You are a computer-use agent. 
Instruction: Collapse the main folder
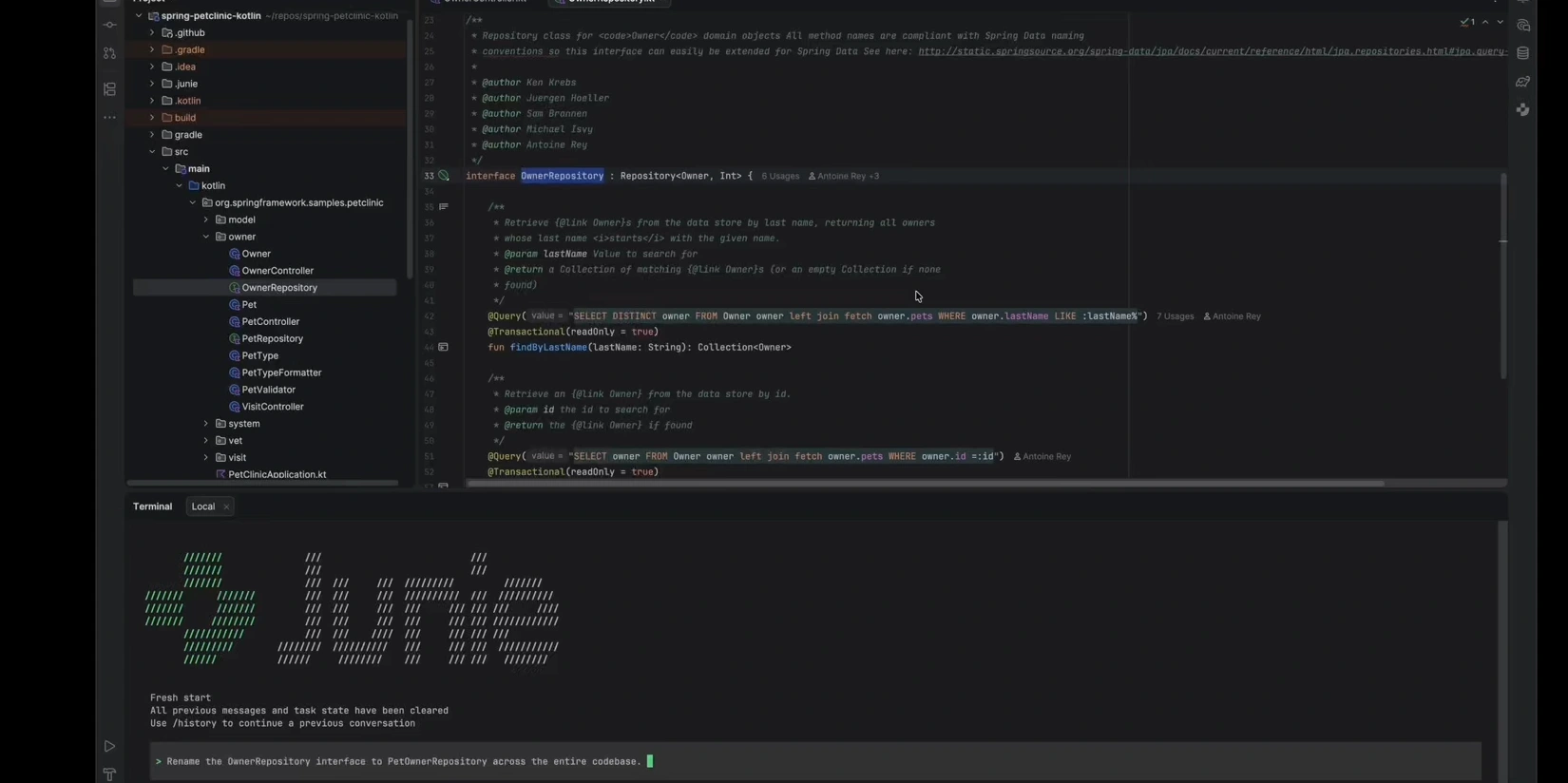point(165,169)
